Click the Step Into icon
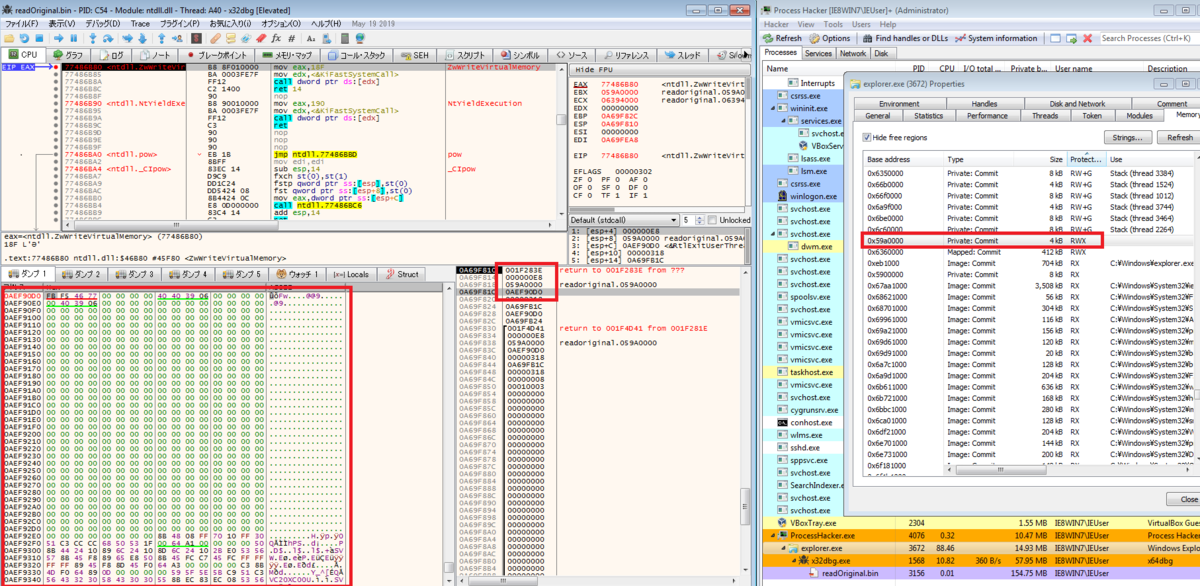The image size is (1200, 586). [x=93, y=38]
